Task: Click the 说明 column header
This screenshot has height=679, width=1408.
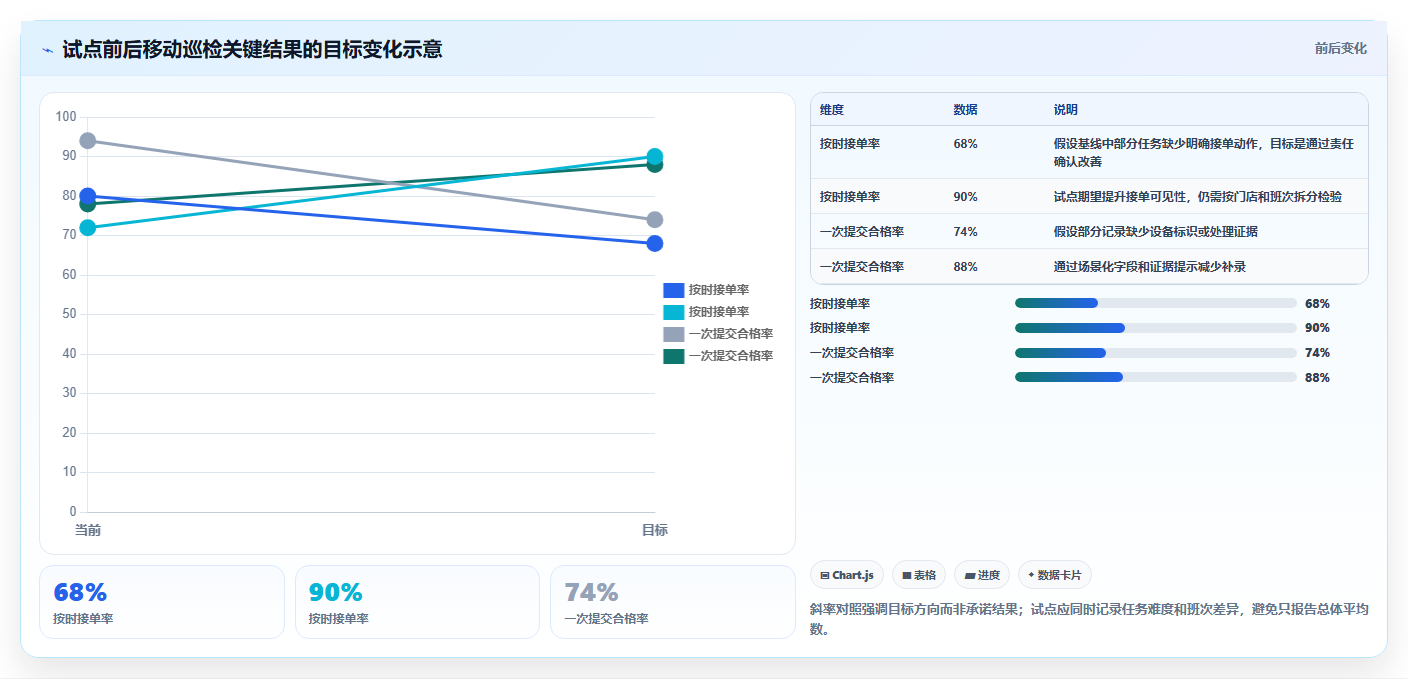Action: click(1066, 110)
